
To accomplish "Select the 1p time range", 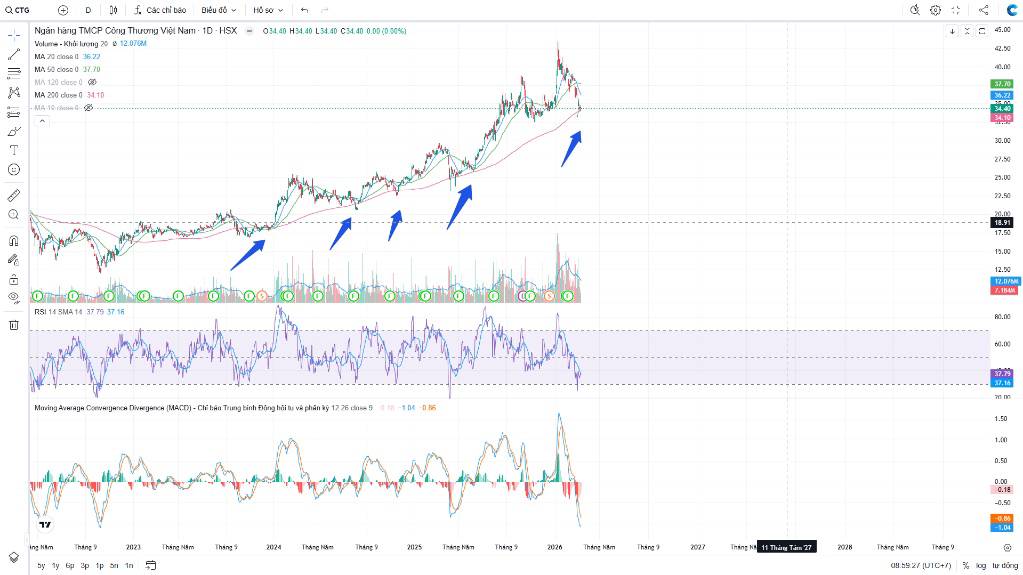I will pos(100,566).
